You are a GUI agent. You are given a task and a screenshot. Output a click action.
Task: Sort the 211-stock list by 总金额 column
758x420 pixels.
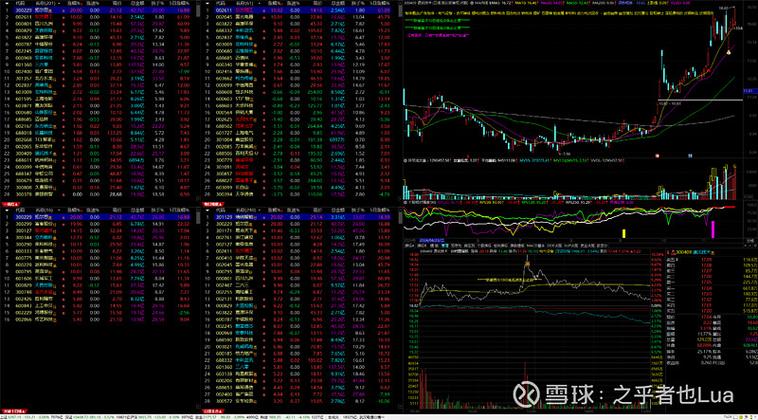click(x=137, y=3)
